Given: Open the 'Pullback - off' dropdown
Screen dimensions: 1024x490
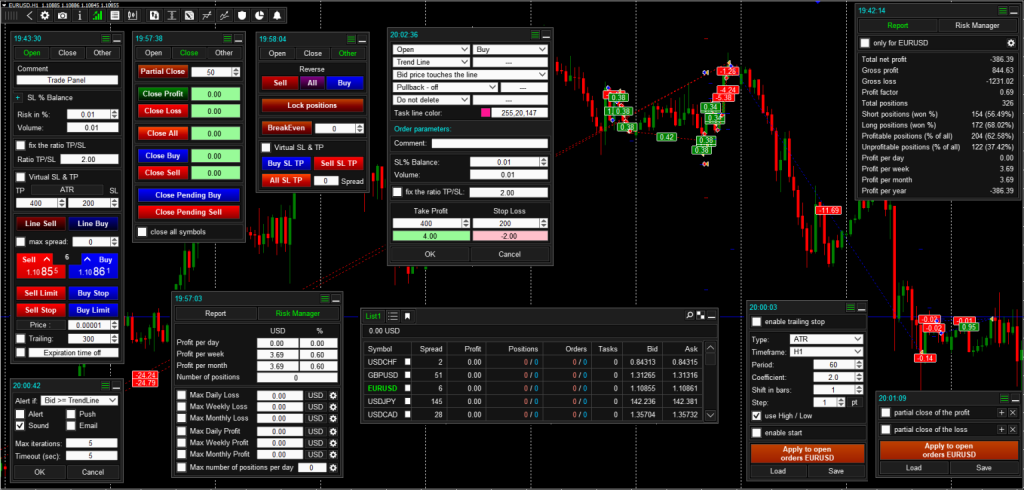Looking at the screenshot, I should coord(444,87).
